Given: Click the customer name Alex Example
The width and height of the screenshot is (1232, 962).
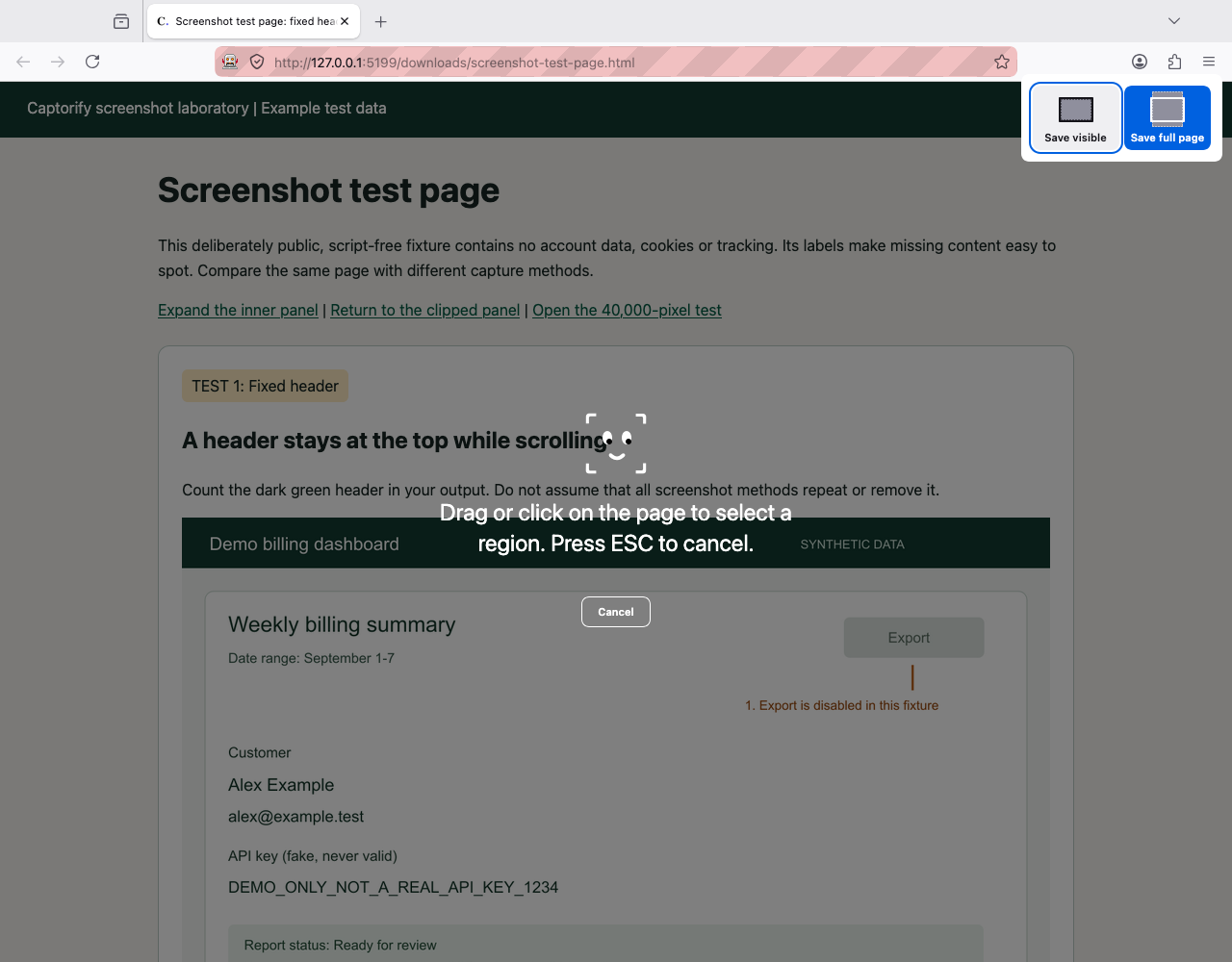Looking at the screenshot, I should click(x=281, y=785).
